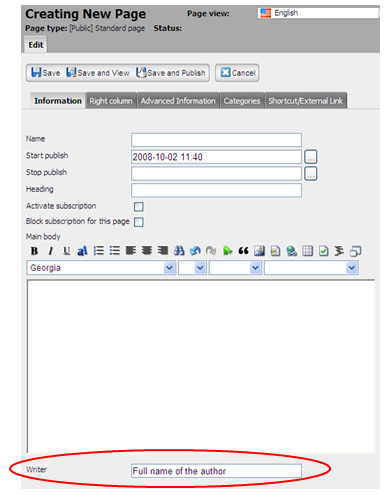Click the Cancel button
This screenshot has height=499, width=388.
click(237, 73)
